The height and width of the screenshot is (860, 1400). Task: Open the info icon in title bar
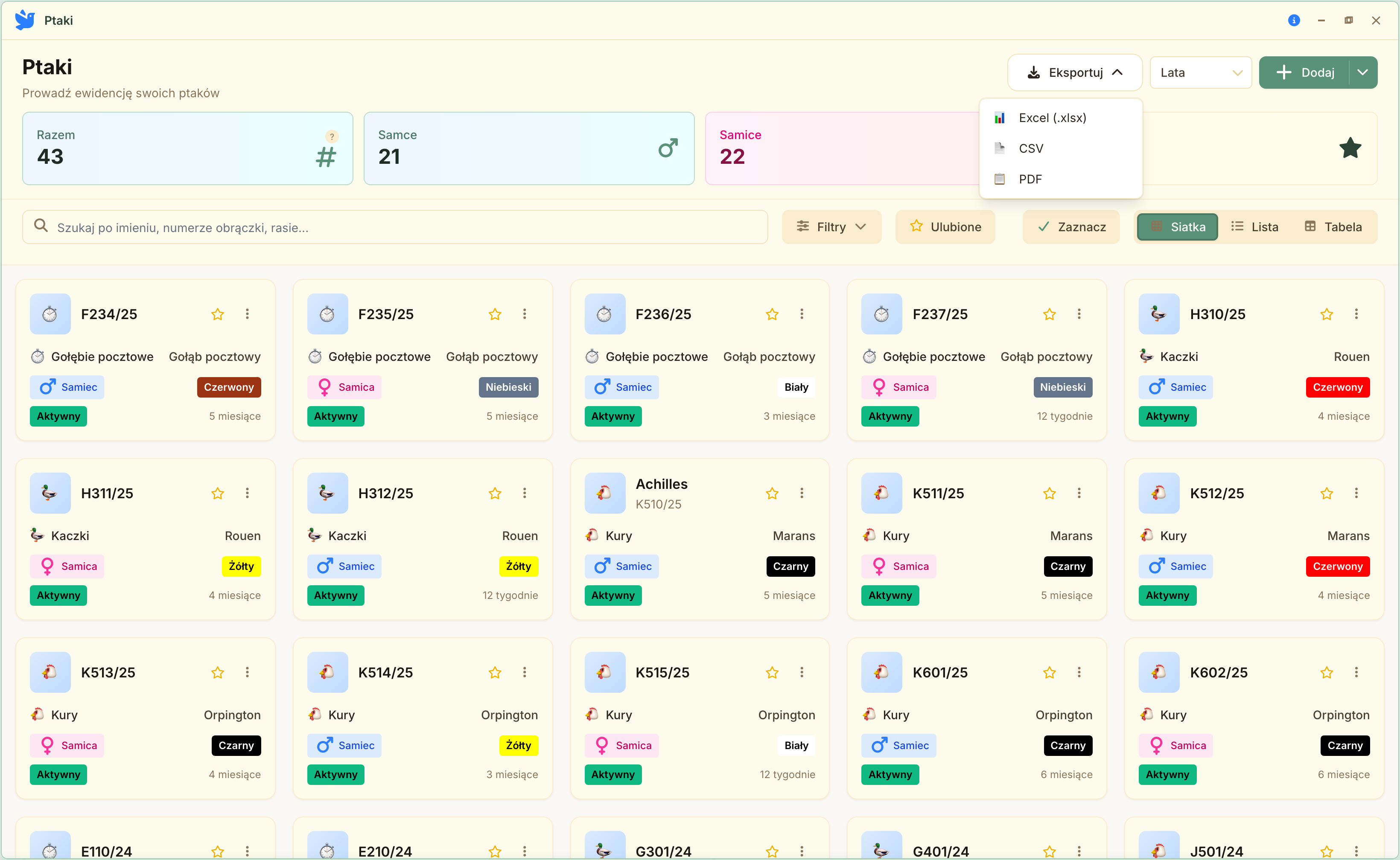[x=1294, y=20]
